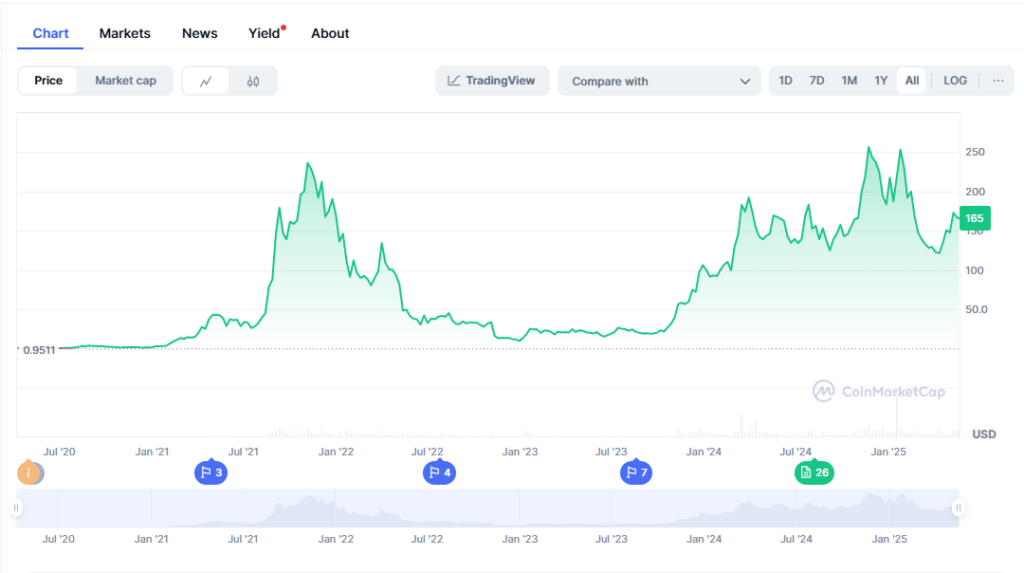Set chart range to 1D
This screenshot has height=573, width=1024.
[786, 80]
